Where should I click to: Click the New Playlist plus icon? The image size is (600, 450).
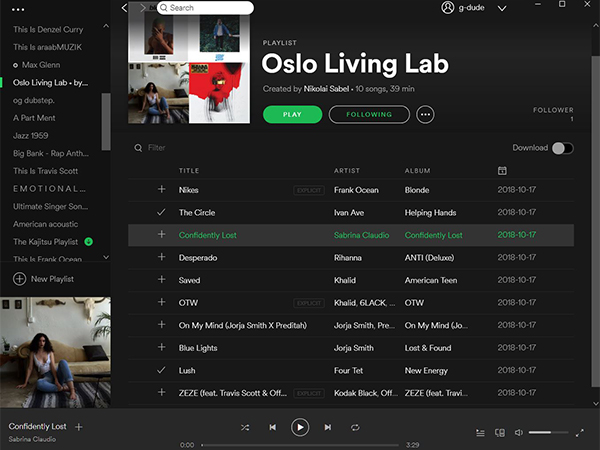click(x=20, y=279)
